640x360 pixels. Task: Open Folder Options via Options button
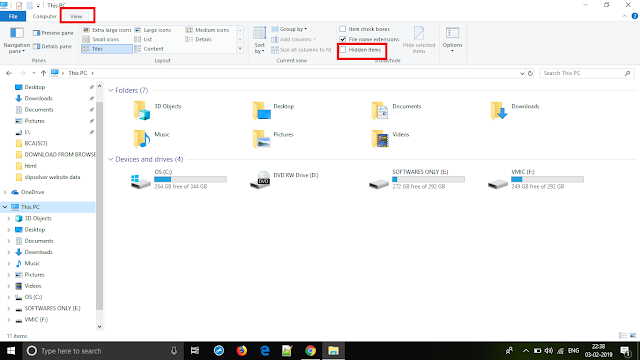(452, 39)
